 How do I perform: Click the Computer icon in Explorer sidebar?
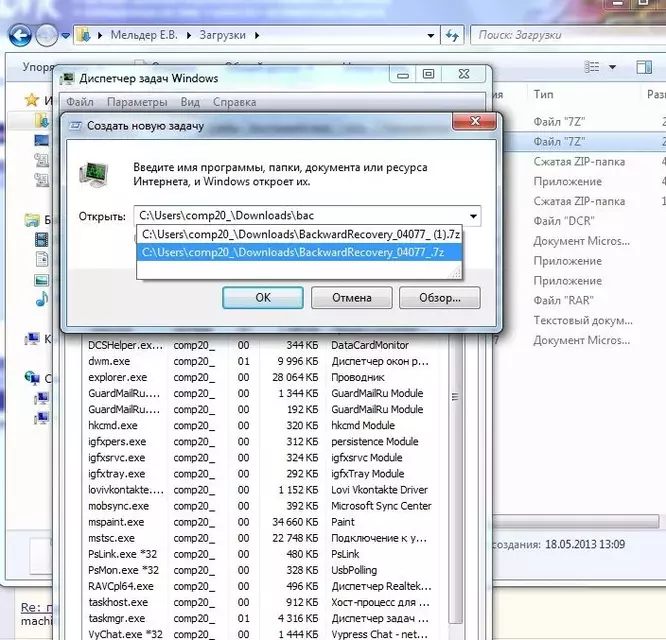(32, 339)
